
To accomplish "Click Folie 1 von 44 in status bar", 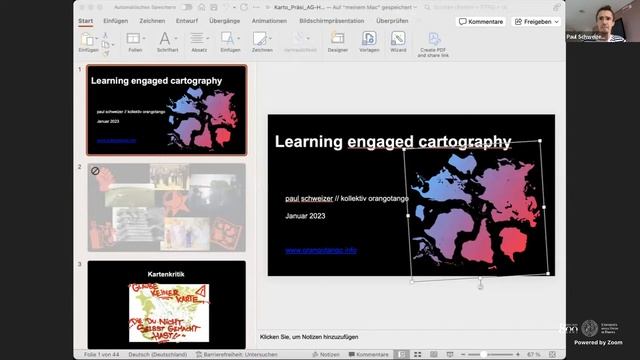I will [101, 355].
